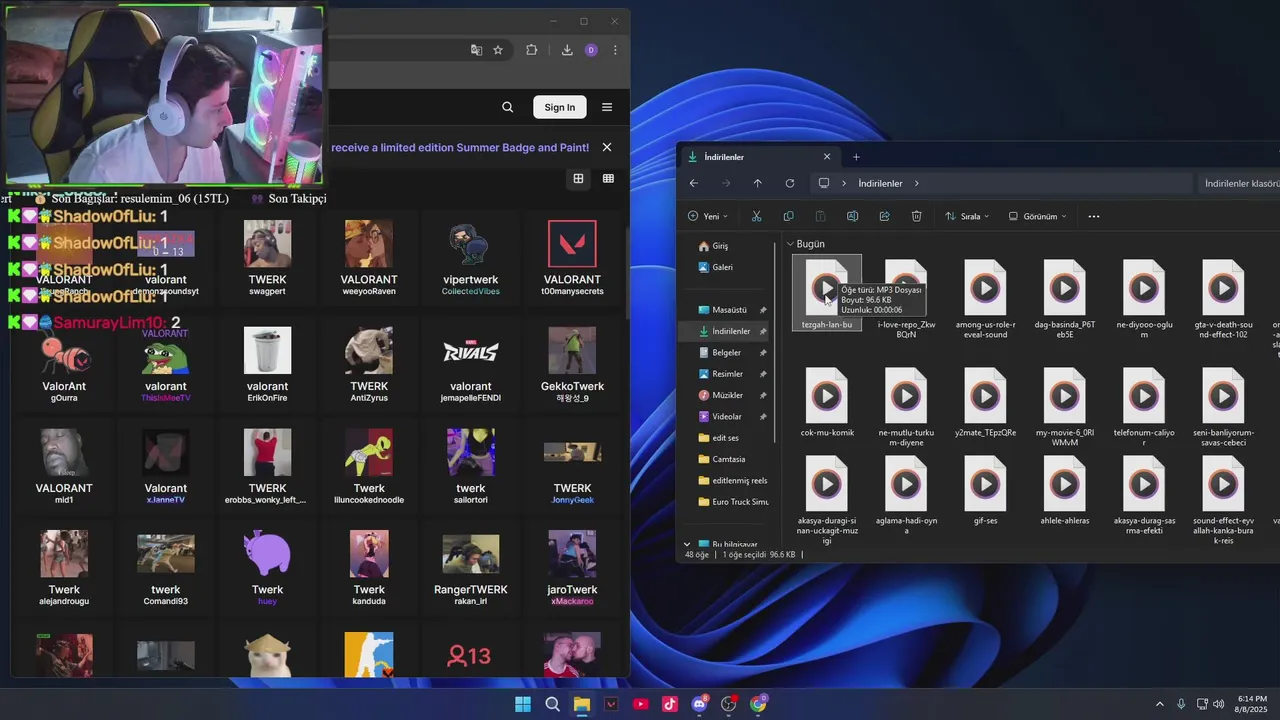Screen dimensions: 1280x720
Task: Select the İndirilenler tab in Explorer
Action: [x=758, y=157]
